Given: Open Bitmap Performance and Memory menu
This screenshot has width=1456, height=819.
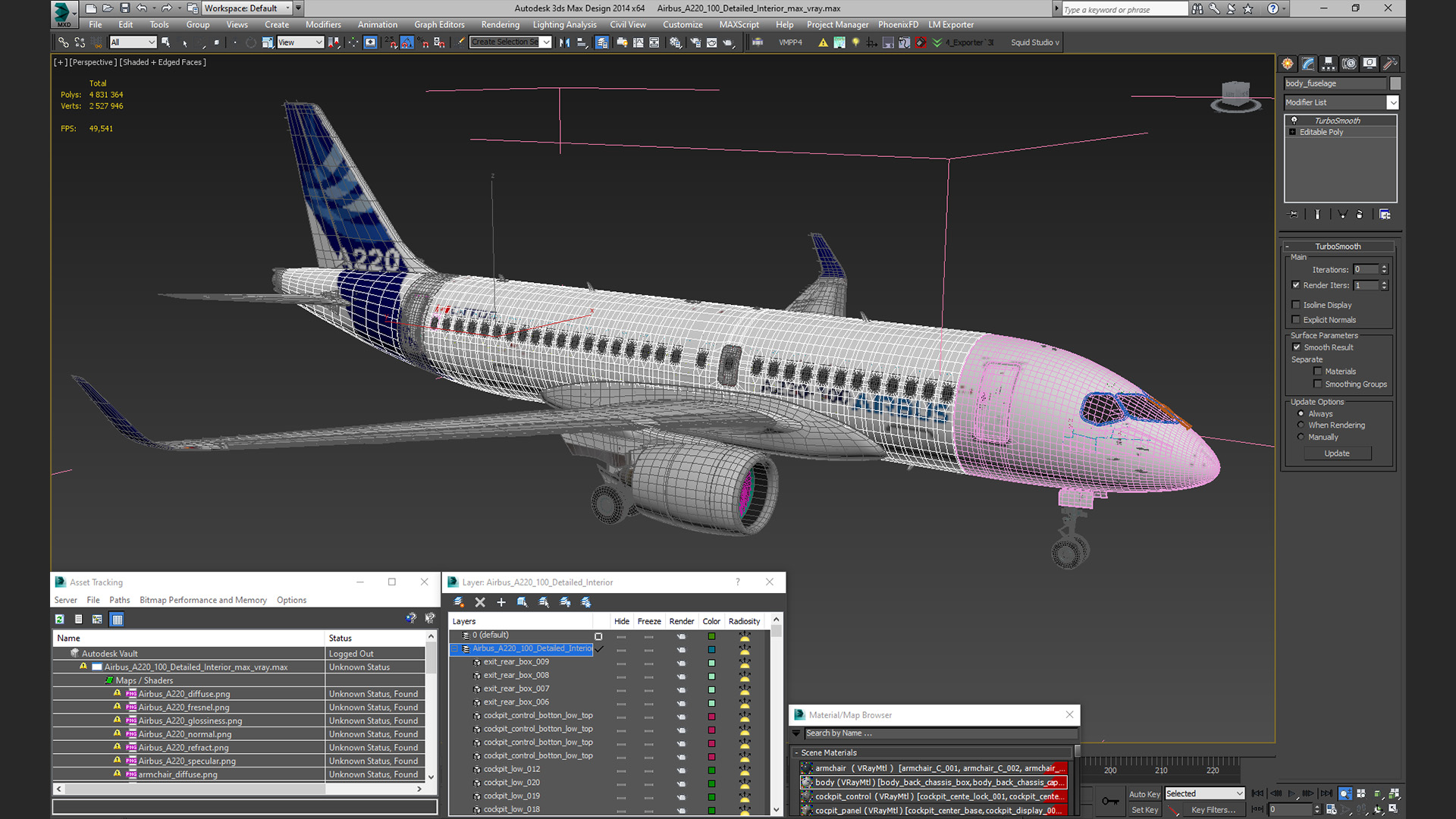Looking at the screenshot, I should (x=203, y=600).
